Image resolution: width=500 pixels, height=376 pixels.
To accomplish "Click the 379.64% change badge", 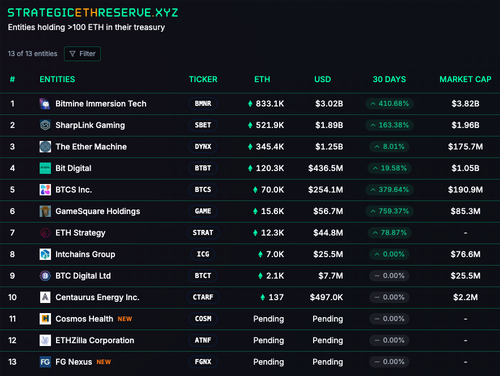I will (x=389, y=190).
